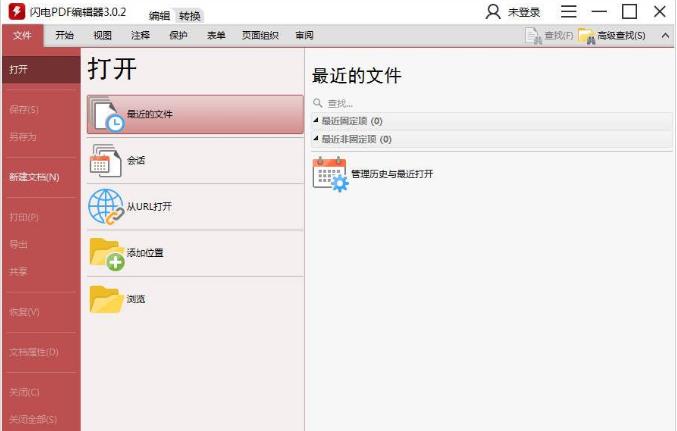Switch to the 开始 tab
Screen dimensions: 677x431
point(64,35)
